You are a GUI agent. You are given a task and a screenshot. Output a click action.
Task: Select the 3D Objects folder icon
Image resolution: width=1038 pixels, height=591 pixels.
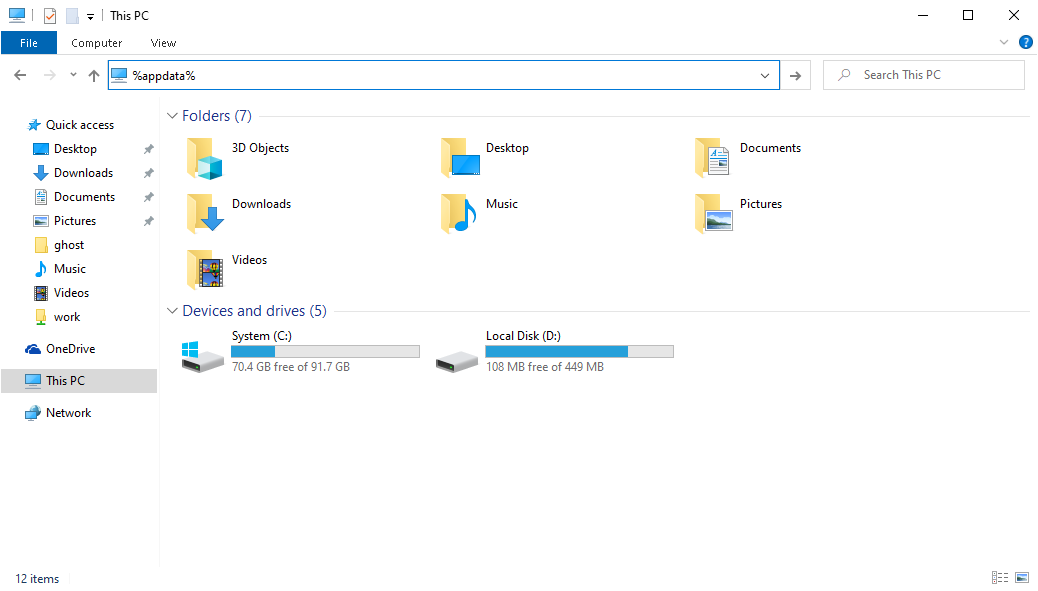pos(205,158)
